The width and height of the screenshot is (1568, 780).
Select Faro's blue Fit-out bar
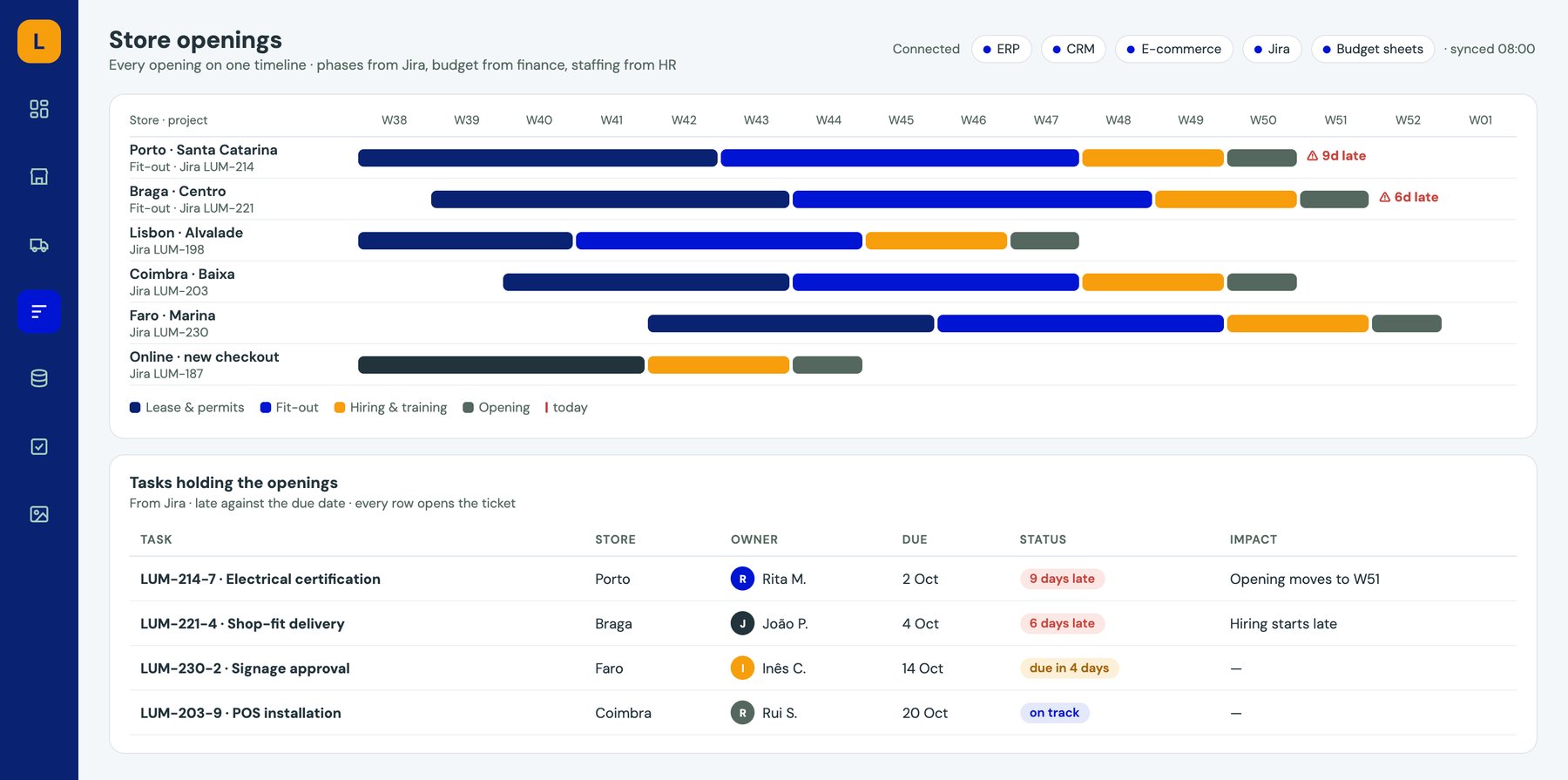[x=1080, y=323]
